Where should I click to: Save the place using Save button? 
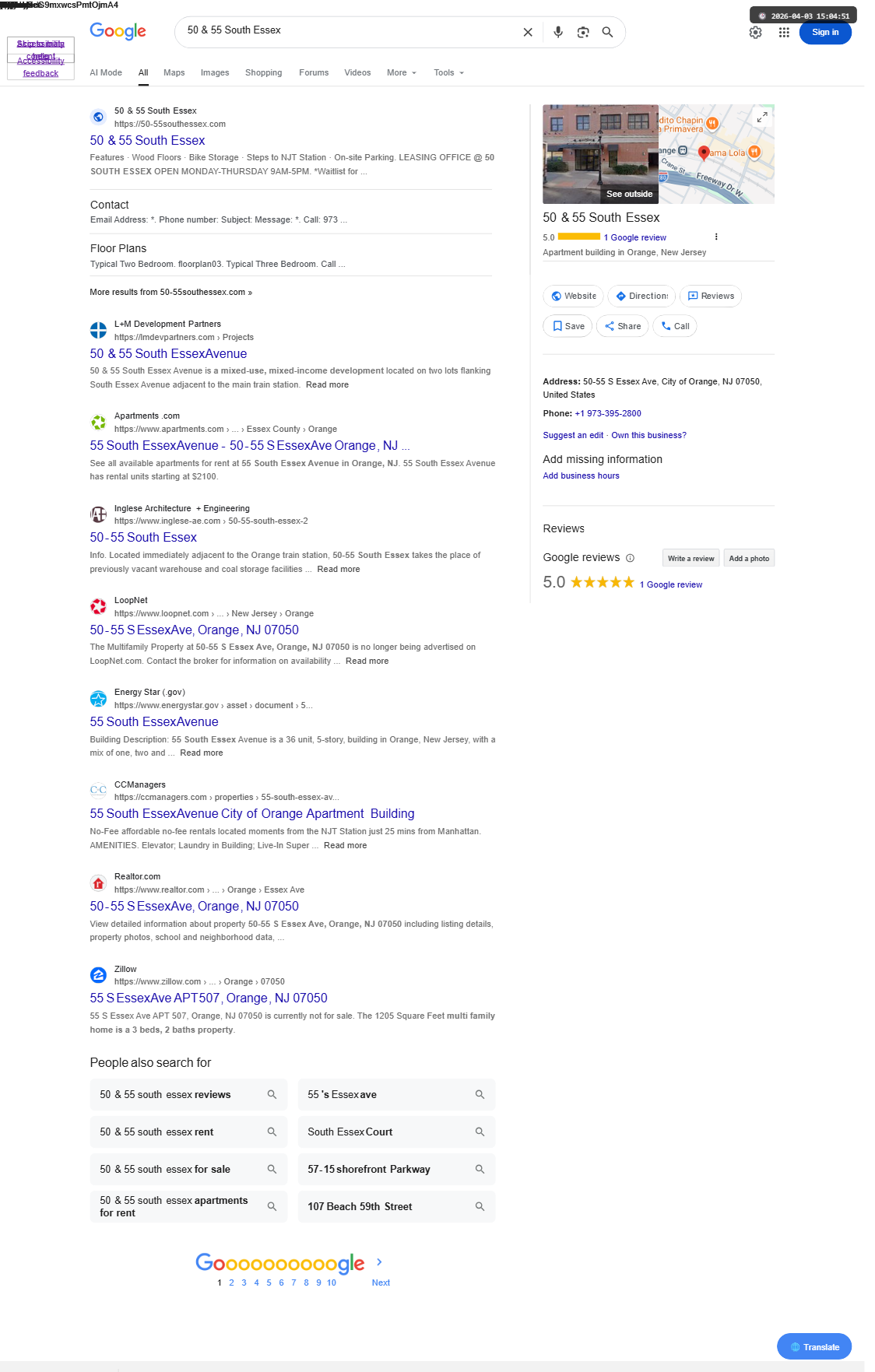click(568, 326)
